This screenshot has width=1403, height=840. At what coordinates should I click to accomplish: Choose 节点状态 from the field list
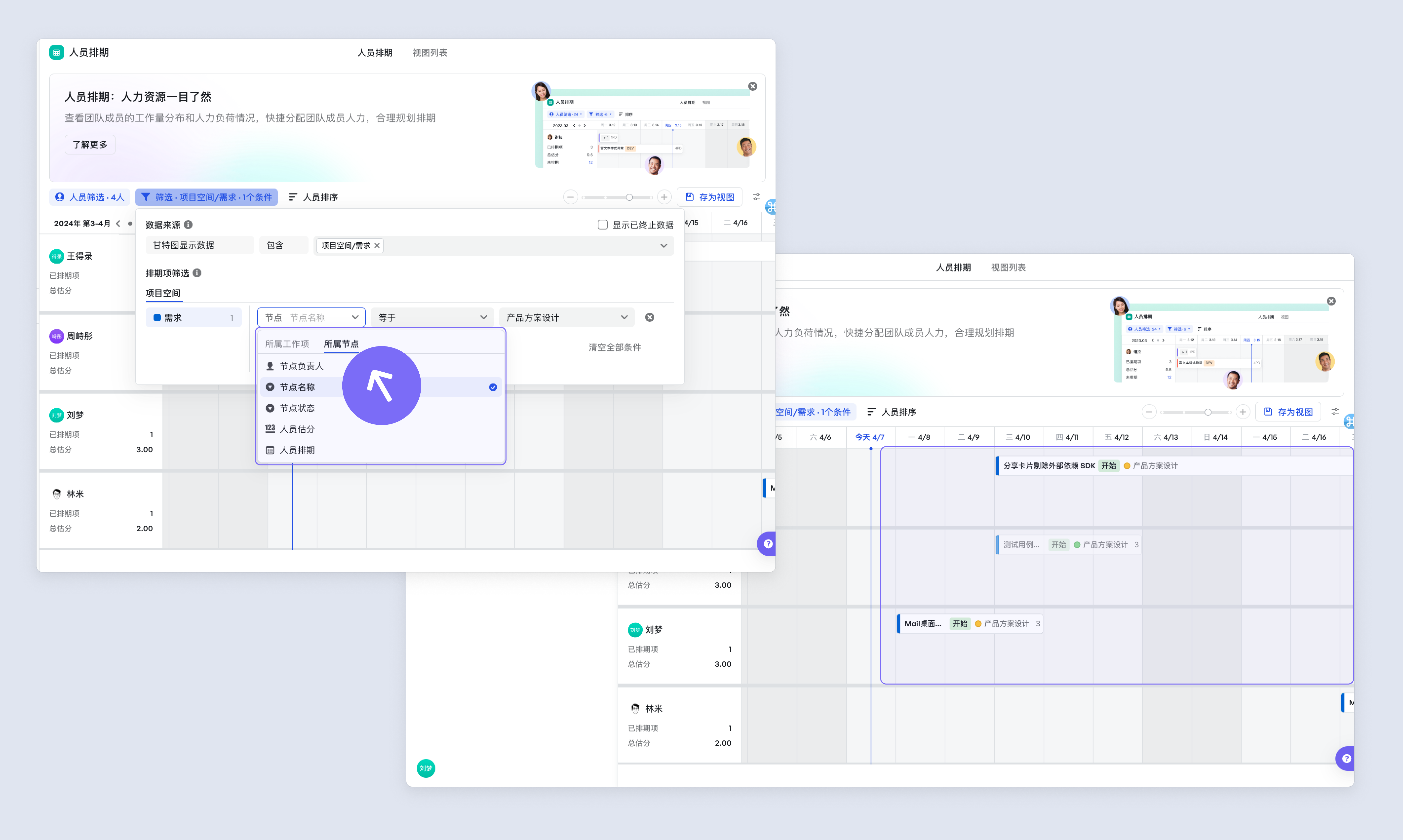(x=380, y=408)
